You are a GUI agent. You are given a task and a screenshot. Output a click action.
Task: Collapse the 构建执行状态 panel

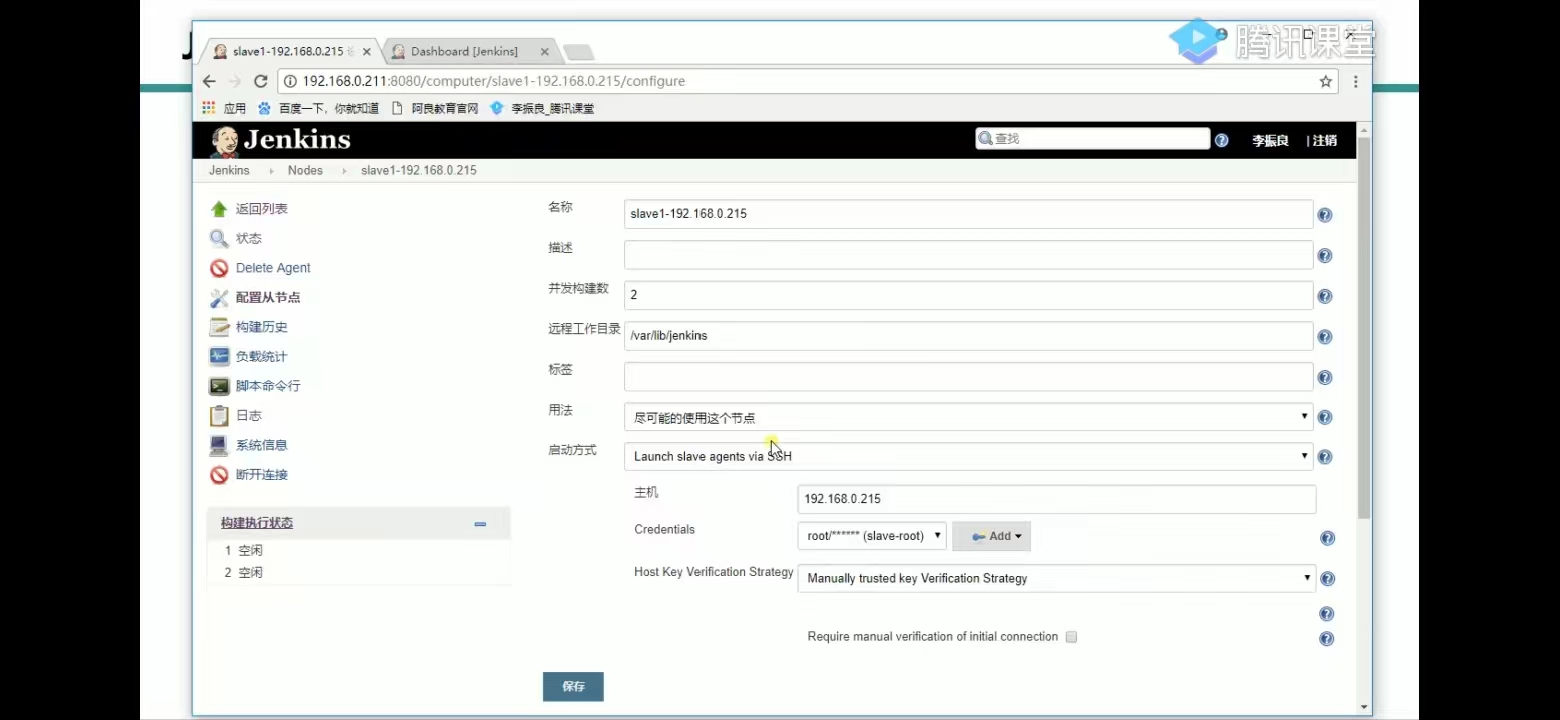(x=480, y=524)
